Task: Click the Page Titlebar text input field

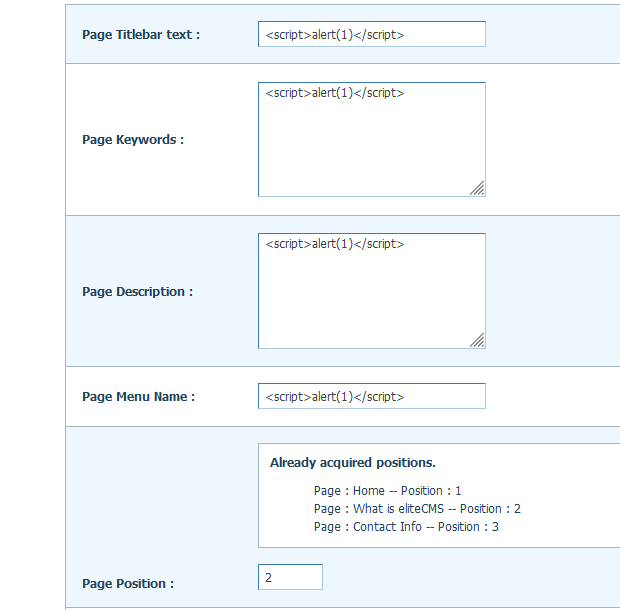Action: 372,34
